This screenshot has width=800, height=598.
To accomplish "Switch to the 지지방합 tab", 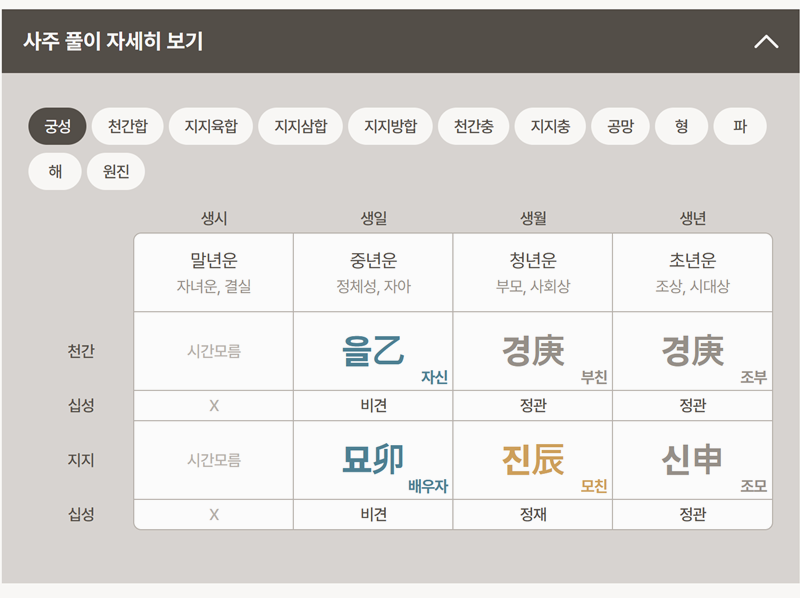I will pos(390,126).
